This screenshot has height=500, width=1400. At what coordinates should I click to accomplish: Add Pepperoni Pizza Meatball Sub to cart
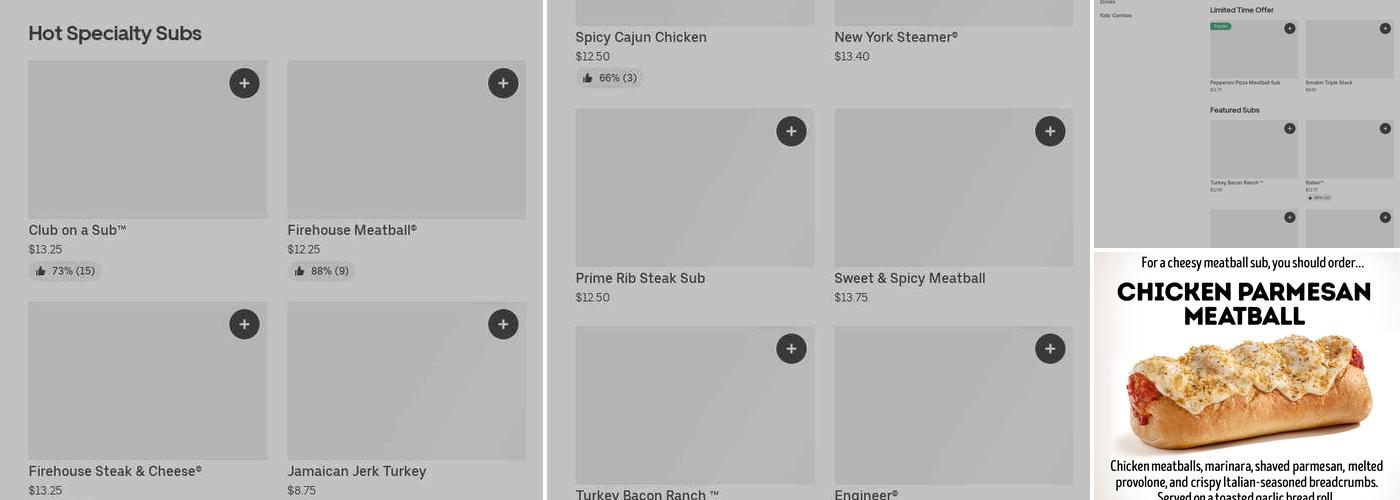(1290, 28)
